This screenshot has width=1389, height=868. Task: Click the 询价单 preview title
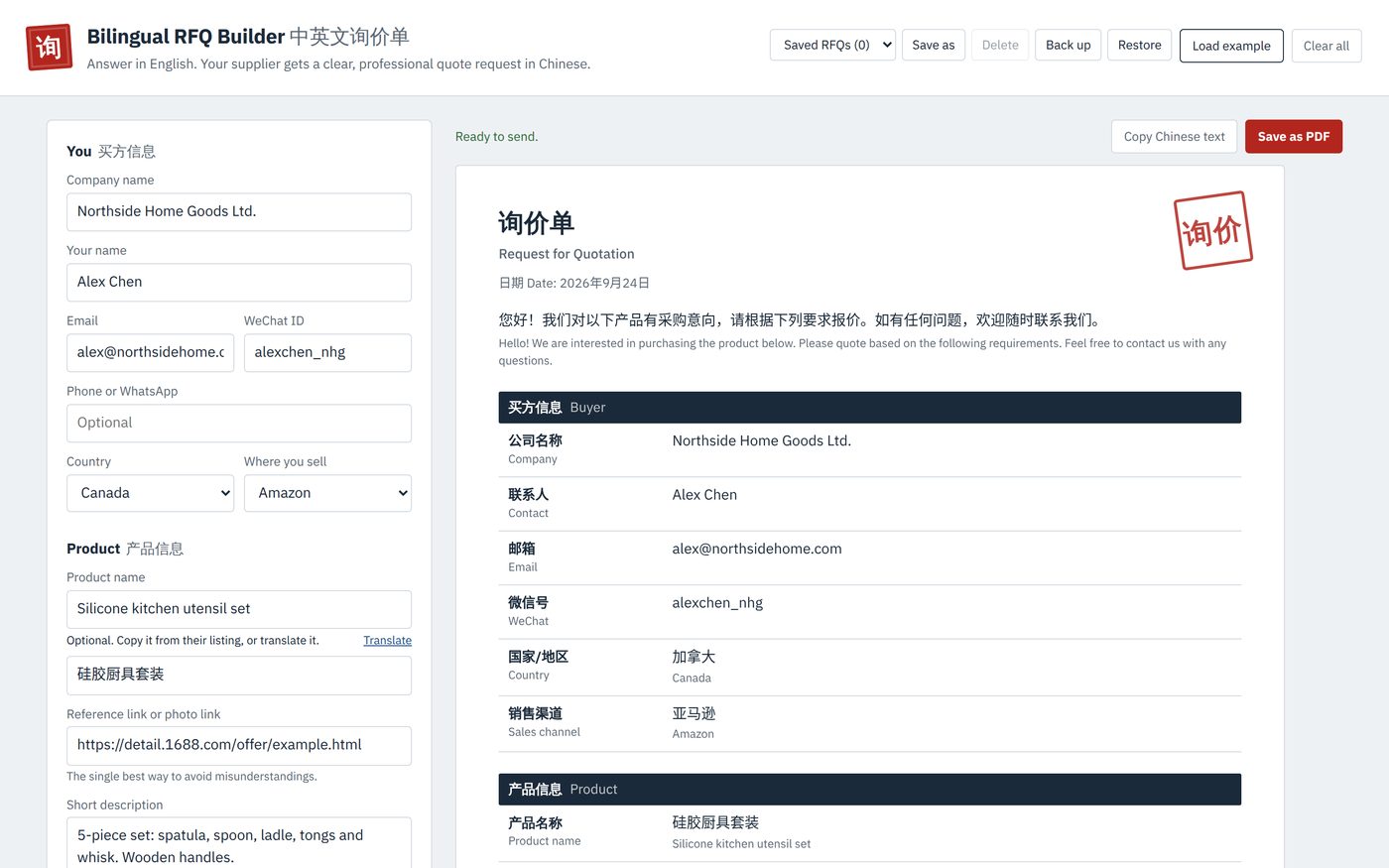coord(537,223)
